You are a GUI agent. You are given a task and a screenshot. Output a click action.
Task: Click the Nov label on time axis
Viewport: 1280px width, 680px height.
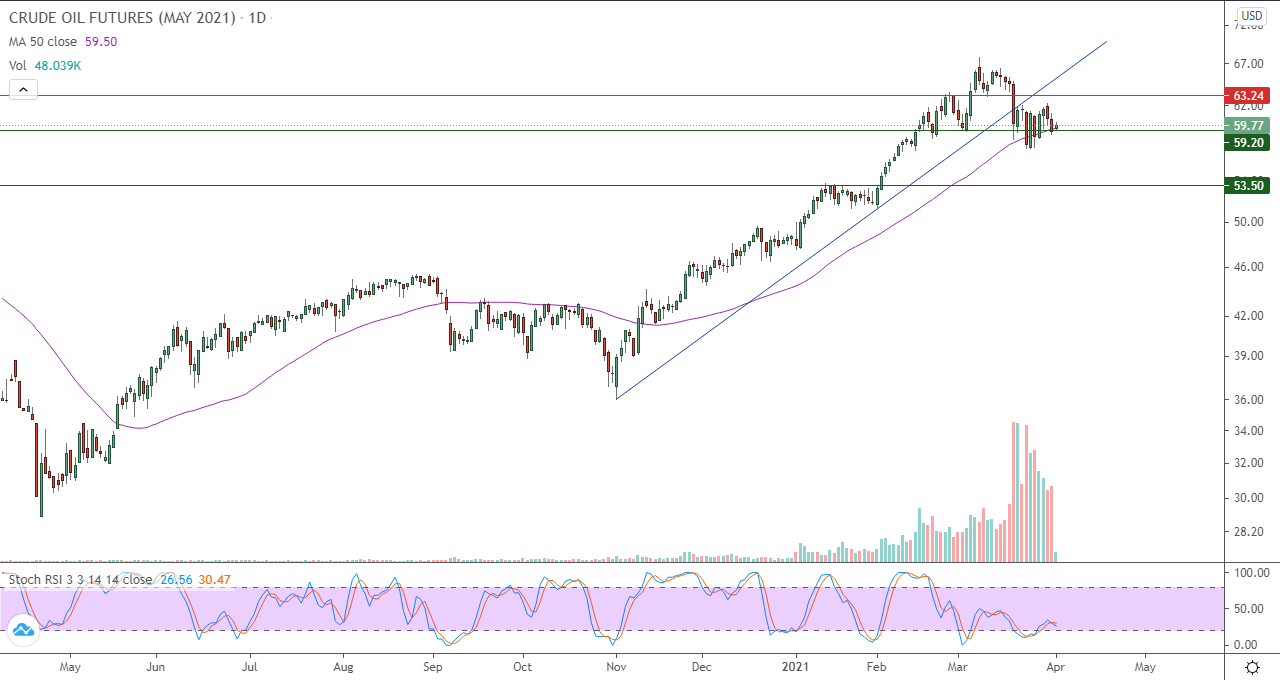coord(616,665)
